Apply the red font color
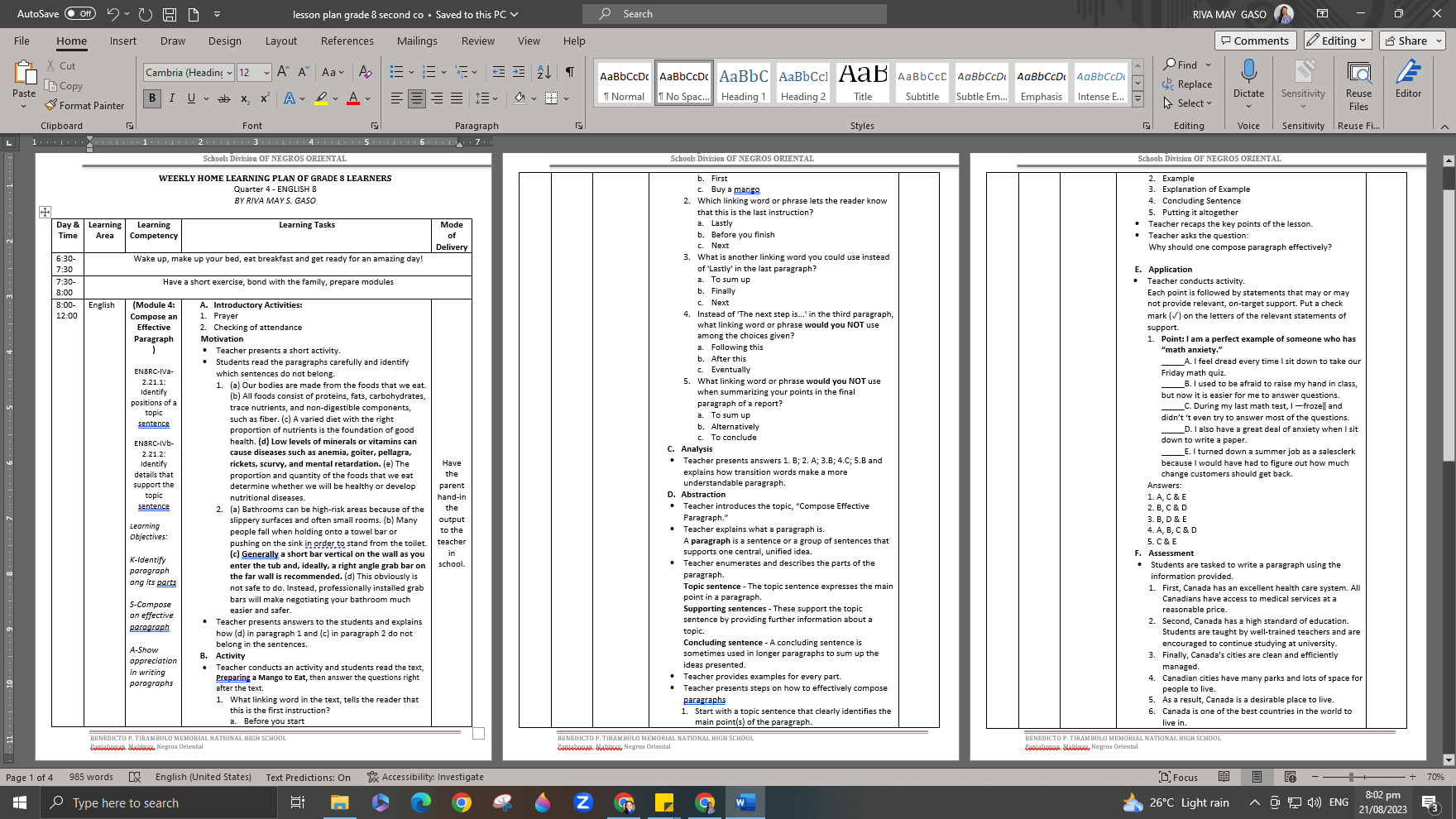The width and height of the screenshot is (1456, 819). click(353, 98)
